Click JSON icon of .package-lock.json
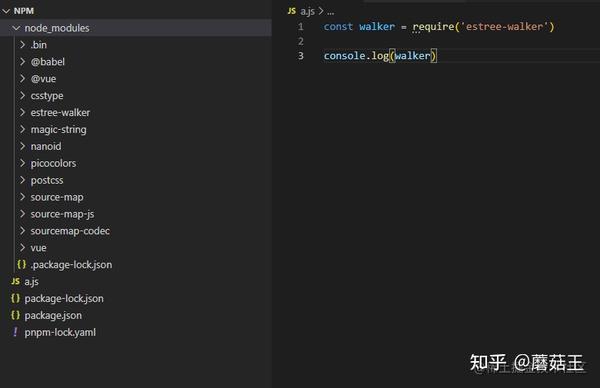 pos(21,264)
